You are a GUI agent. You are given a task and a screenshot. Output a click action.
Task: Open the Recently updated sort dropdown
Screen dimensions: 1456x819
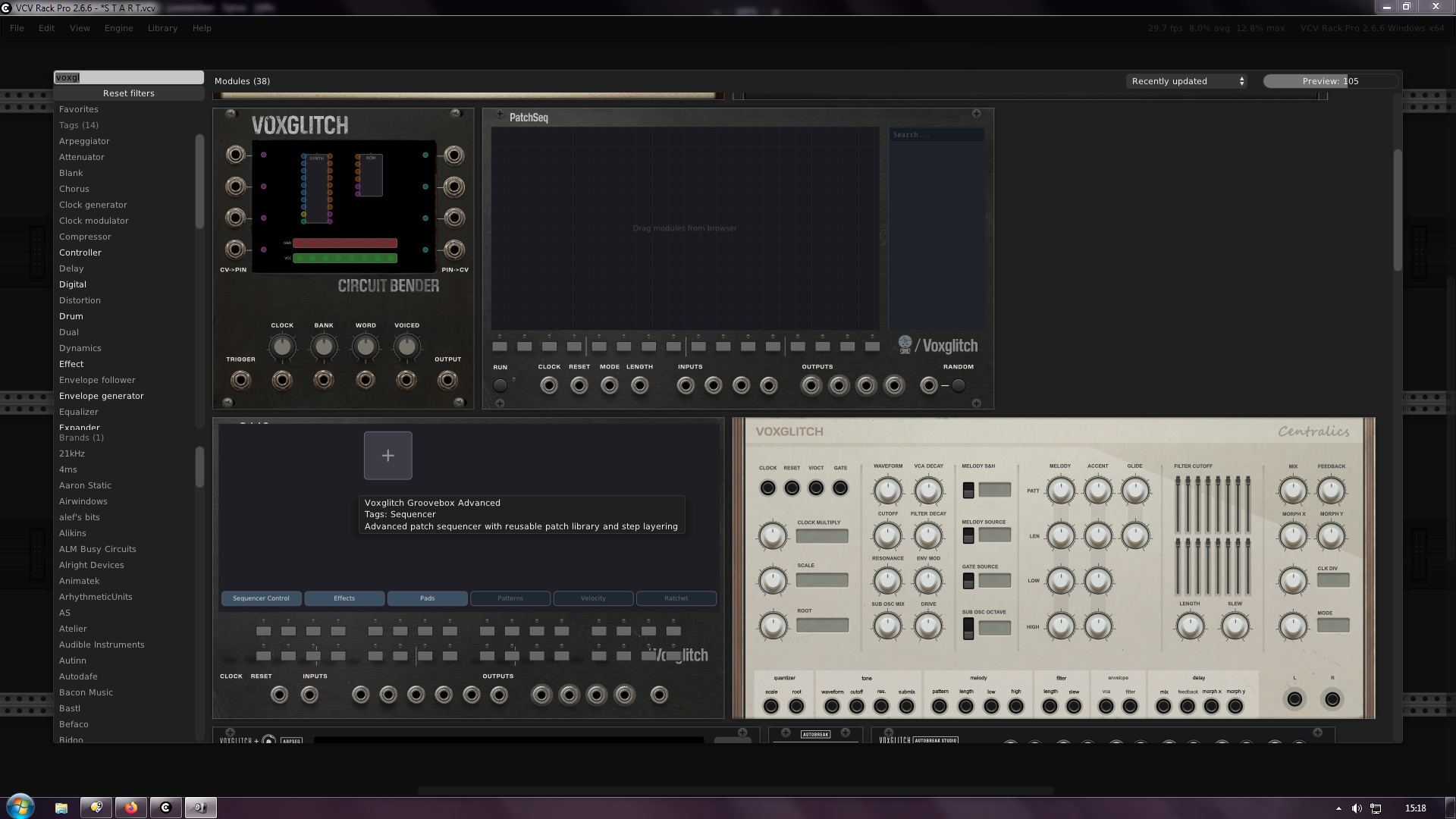click(1187, 81)
